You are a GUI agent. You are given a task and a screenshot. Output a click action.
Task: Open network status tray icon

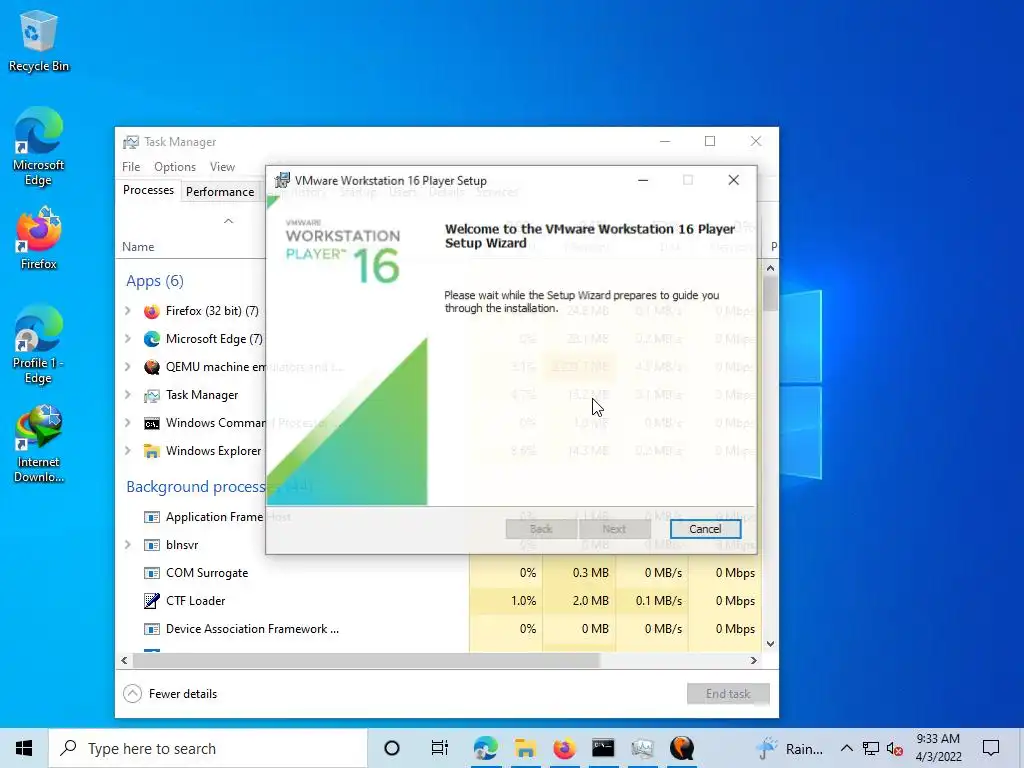(871, 748)
